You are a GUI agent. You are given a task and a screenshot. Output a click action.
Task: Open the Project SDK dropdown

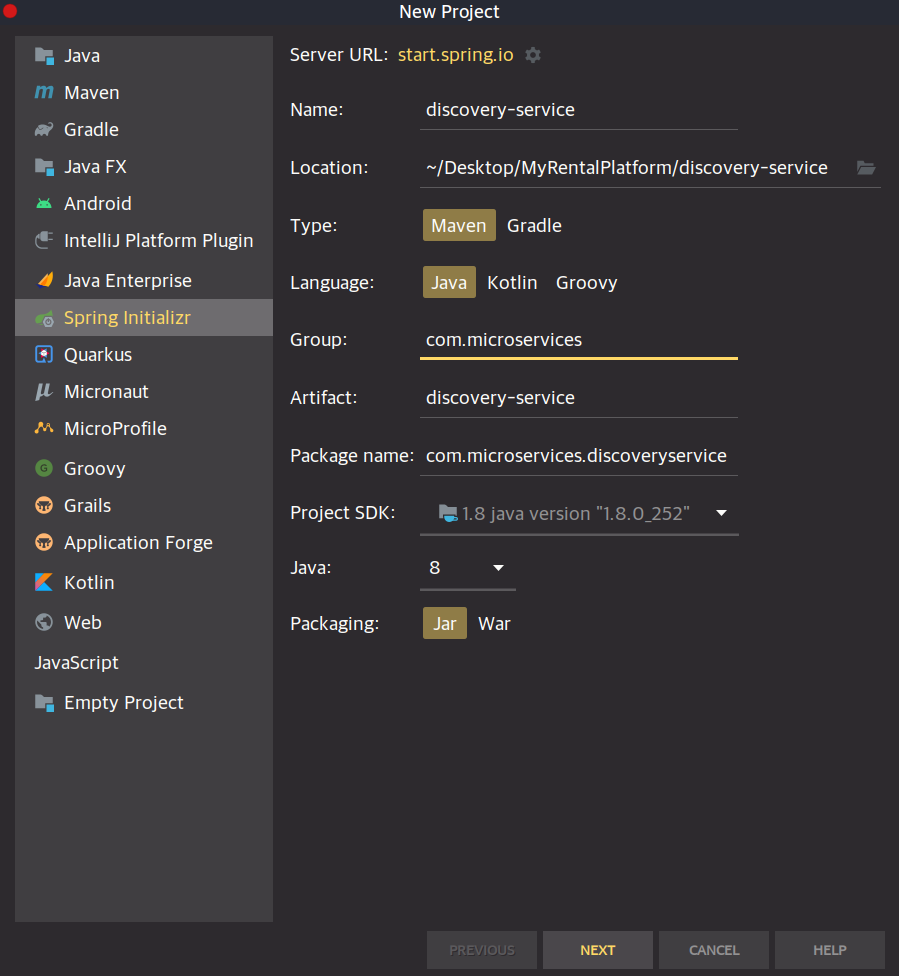[722, 514]
